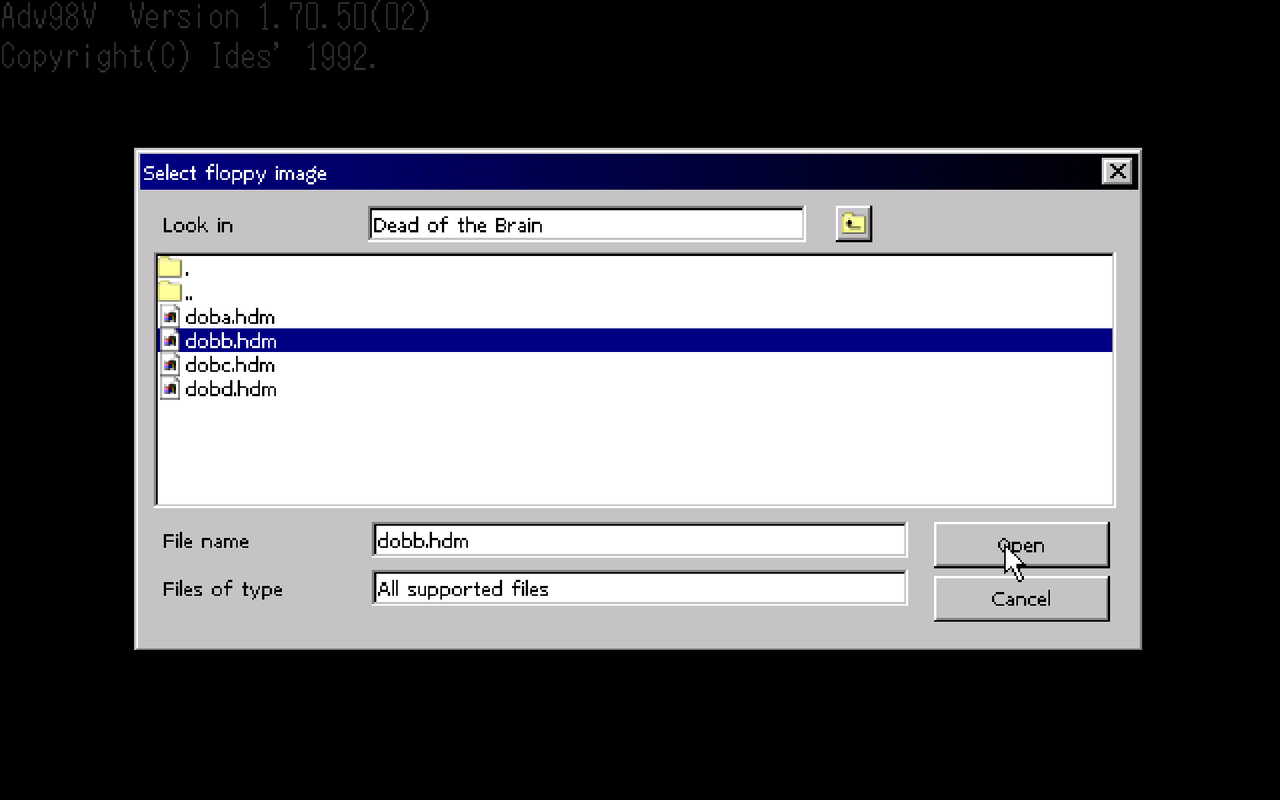
Task: Click the File name input field
Action: coord(639,540)
